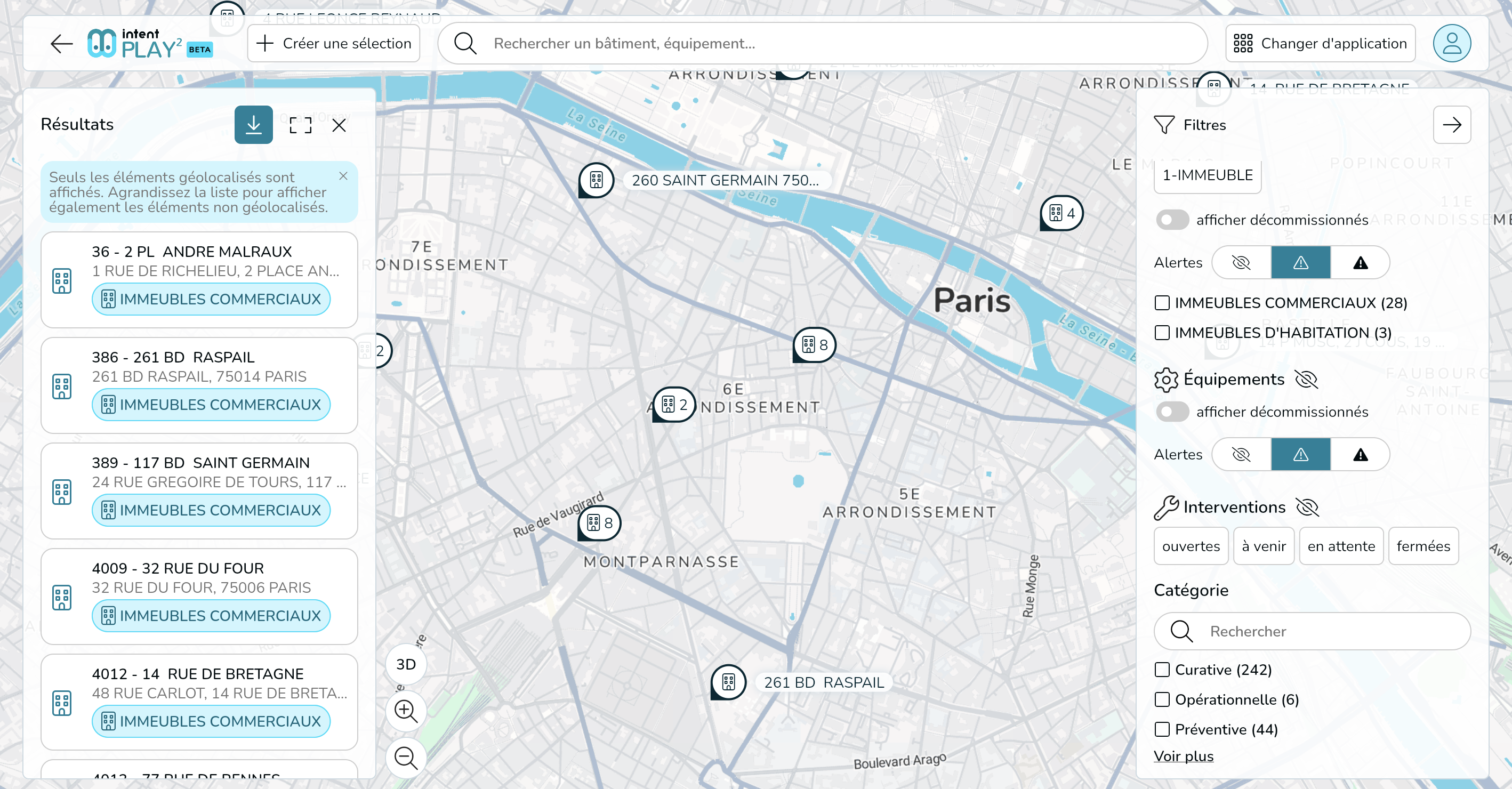Select filled warning equipment alerts option
The image size is (1512, 789).
[1361, 454]
